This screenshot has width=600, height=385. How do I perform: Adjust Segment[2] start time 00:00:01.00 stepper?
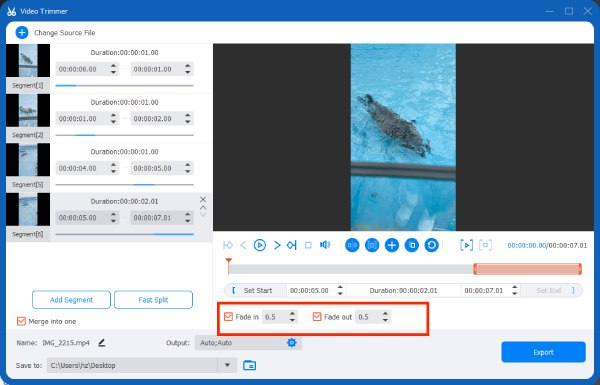pos(113,119)
